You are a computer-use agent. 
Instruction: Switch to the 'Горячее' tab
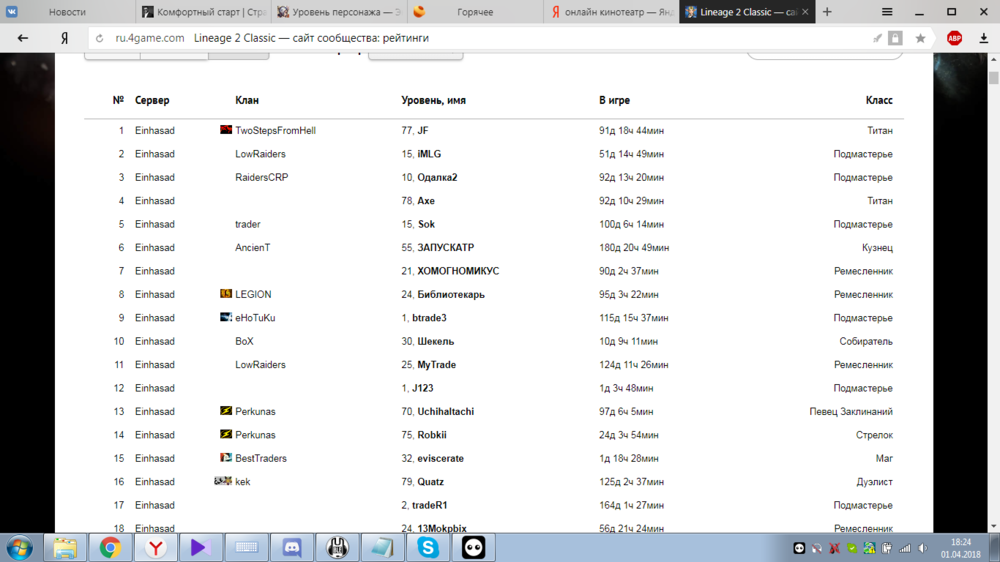475,12
